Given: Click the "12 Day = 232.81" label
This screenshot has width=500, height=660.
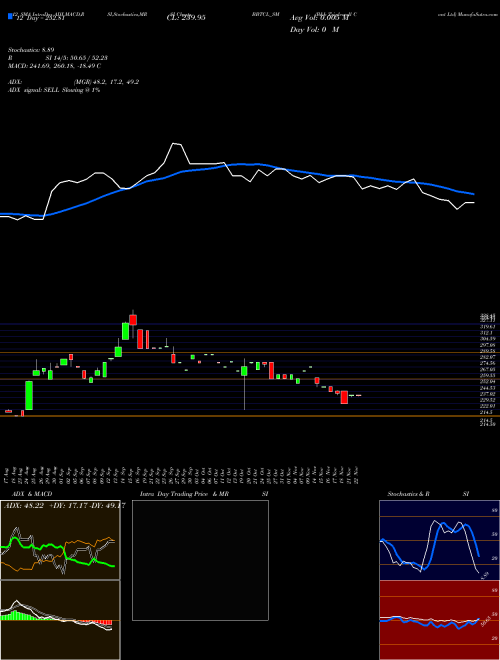Looking at the screenshot, I should tap(40, 18).
